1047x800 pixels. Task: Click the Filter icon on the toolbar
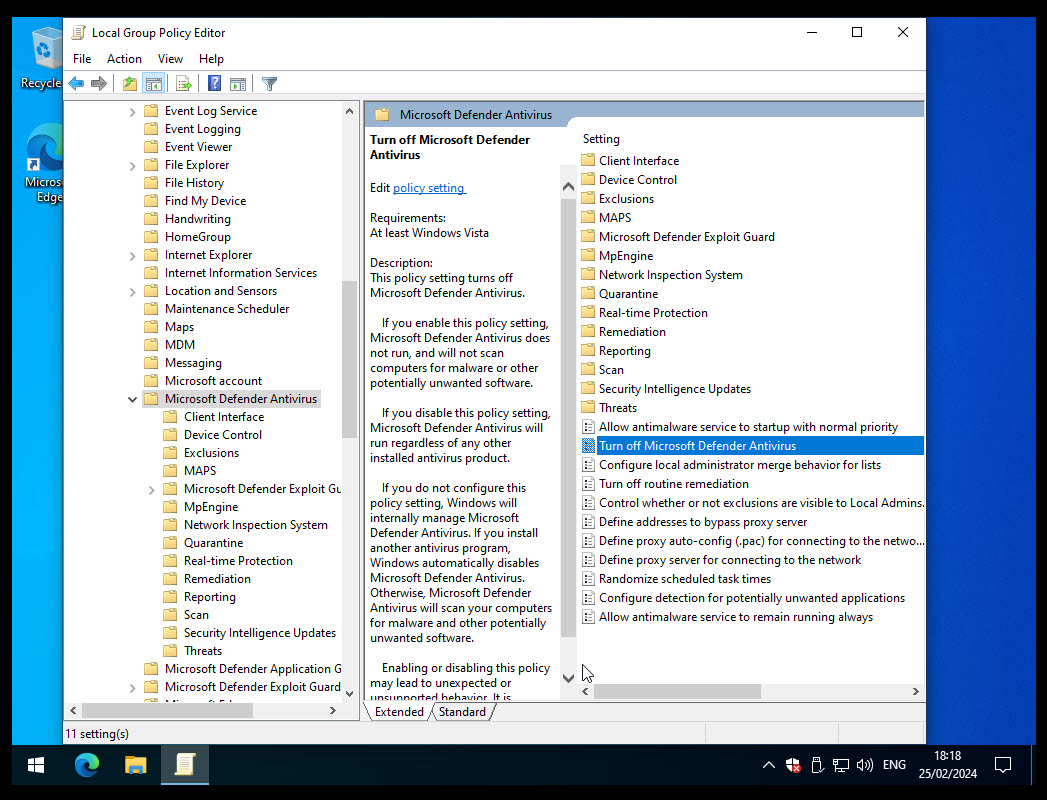268,83
